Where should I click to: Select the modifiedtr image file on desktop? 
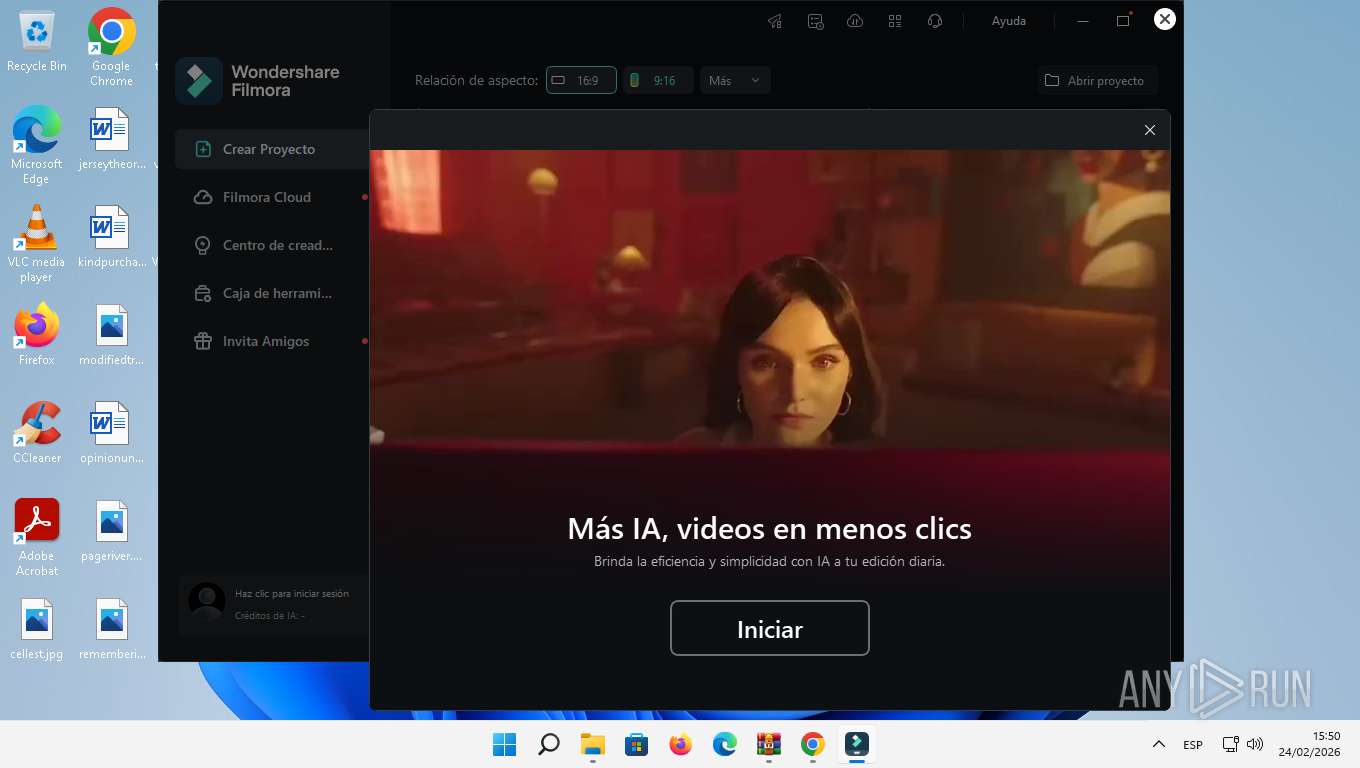111,334
